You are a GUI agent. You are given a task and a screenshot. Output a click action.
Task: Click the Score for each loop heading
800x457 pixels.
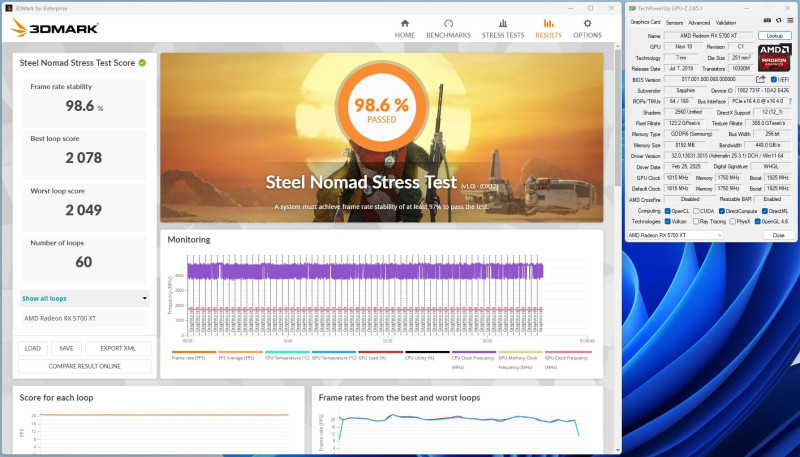57,398
